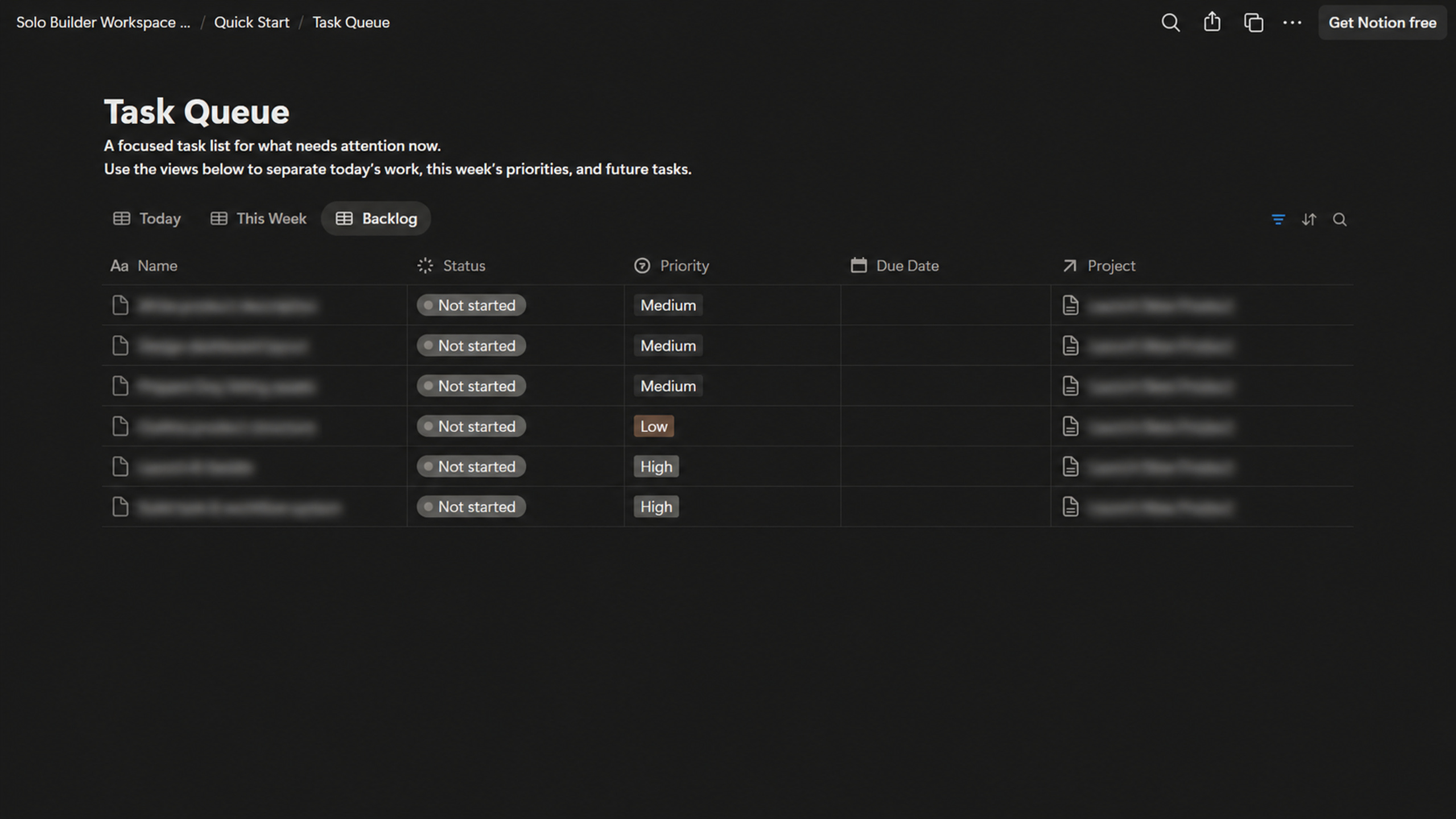Click page icon of the Low priority task
Image resolution: width=1456 pixels, height=819 pixels.
120,427
